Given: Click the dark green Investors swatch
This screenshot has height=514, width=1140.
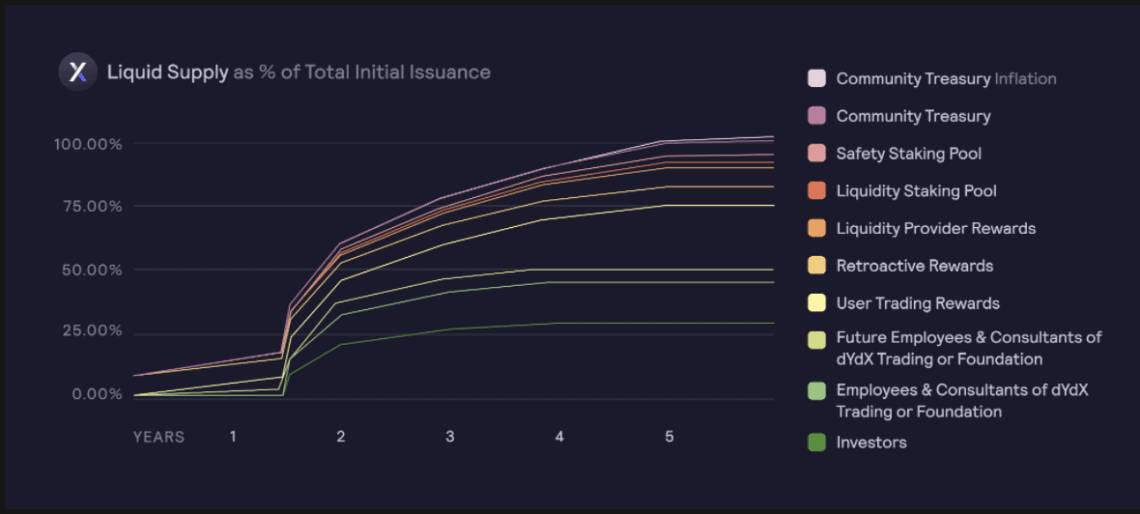Looking at the screenshot, I should point(816,442).
